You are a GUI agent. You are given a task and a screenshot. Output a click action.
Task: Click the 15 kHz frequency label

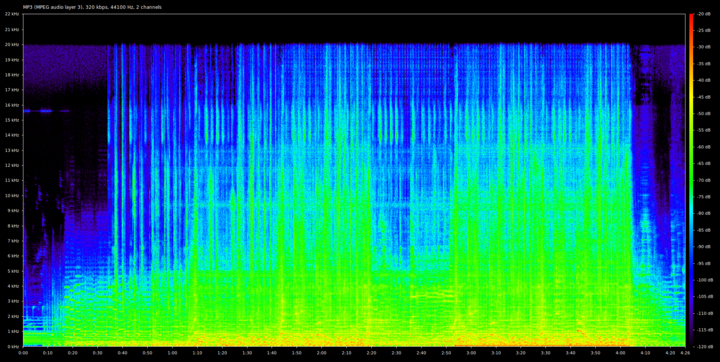coord(11,120)
